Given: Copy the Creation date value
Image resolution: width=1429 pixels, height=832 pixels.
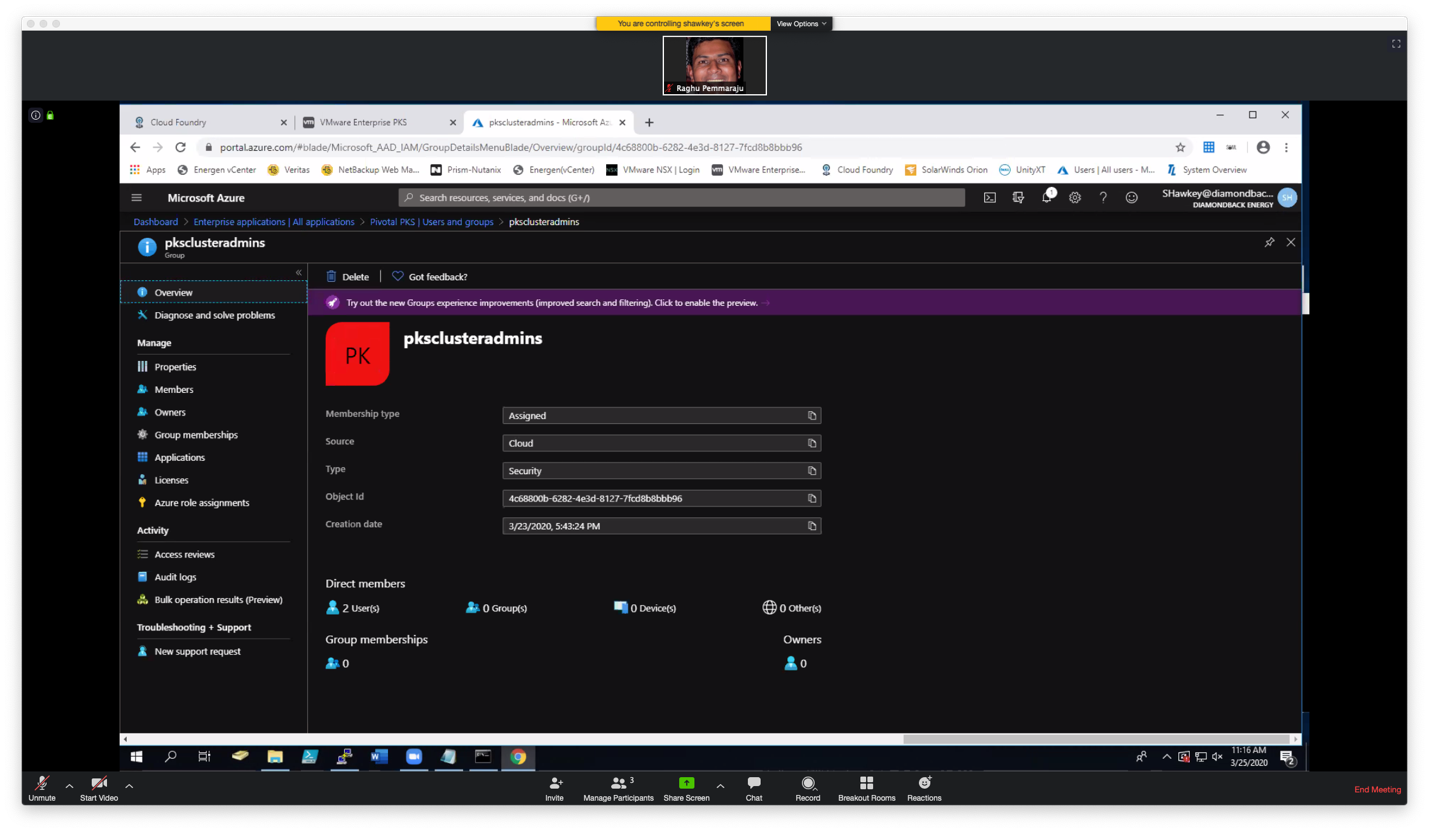Looking at the screenshot, I should 812,526.
